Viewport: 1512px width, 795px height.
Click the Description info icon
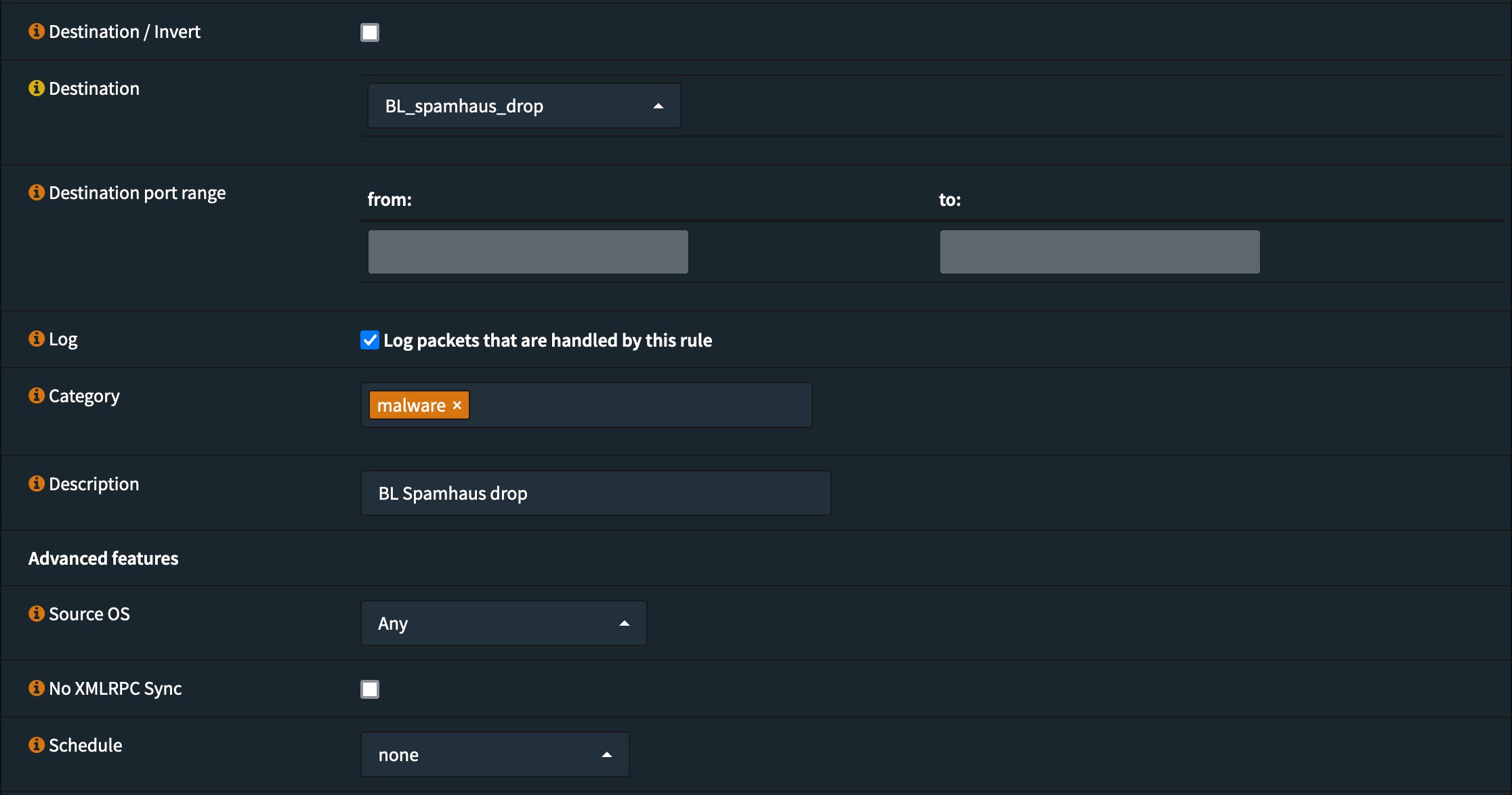coord(37,484)
